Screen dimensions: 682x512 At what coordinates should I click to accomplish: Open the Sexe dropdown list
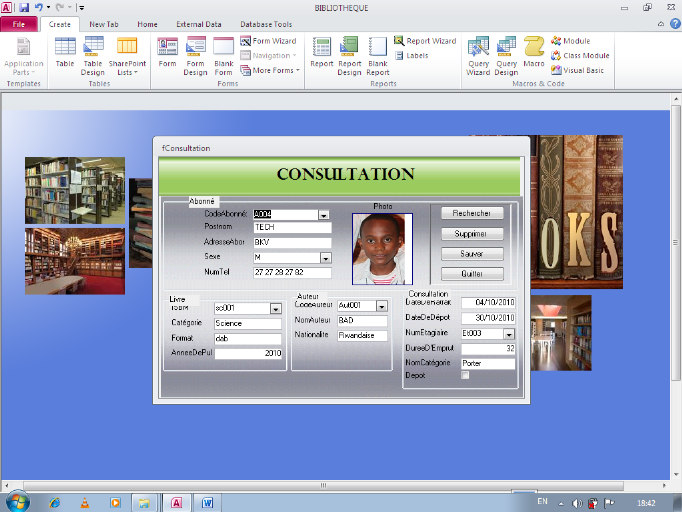point(325,257)
